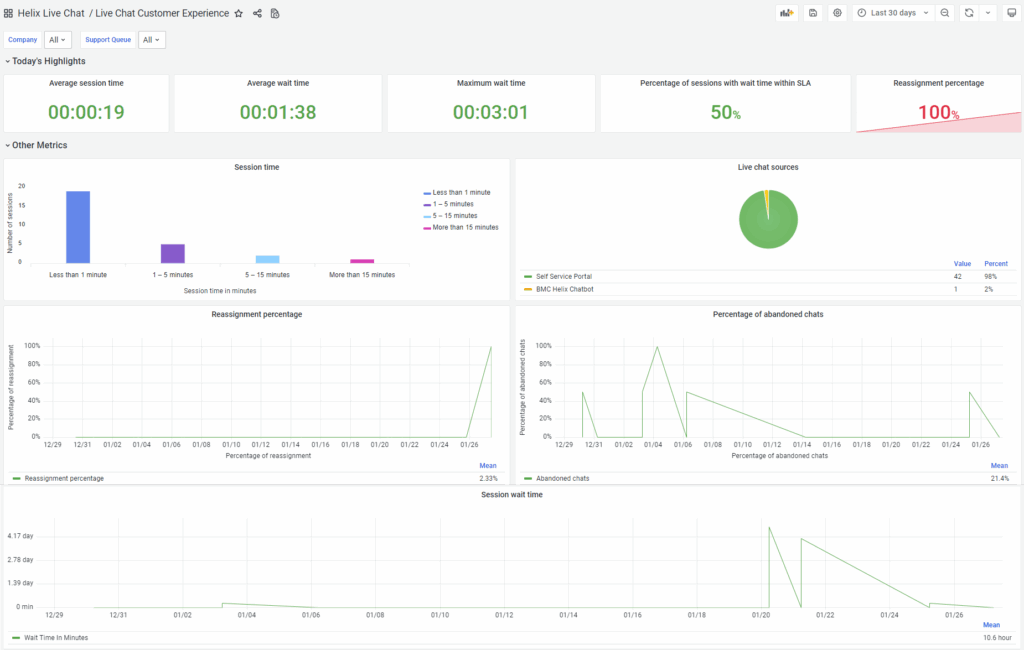This screenshot has height=650, width=1024.
Task: Cycle view mode using the monitor icon
Action: (1010, 13)
